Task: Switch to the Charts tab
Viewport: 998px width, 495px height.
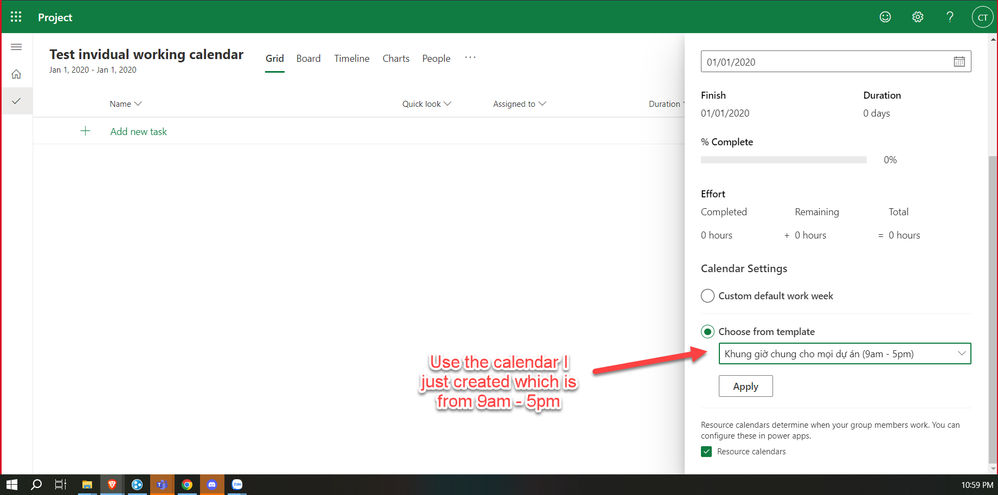Action: tap(396, 59)
